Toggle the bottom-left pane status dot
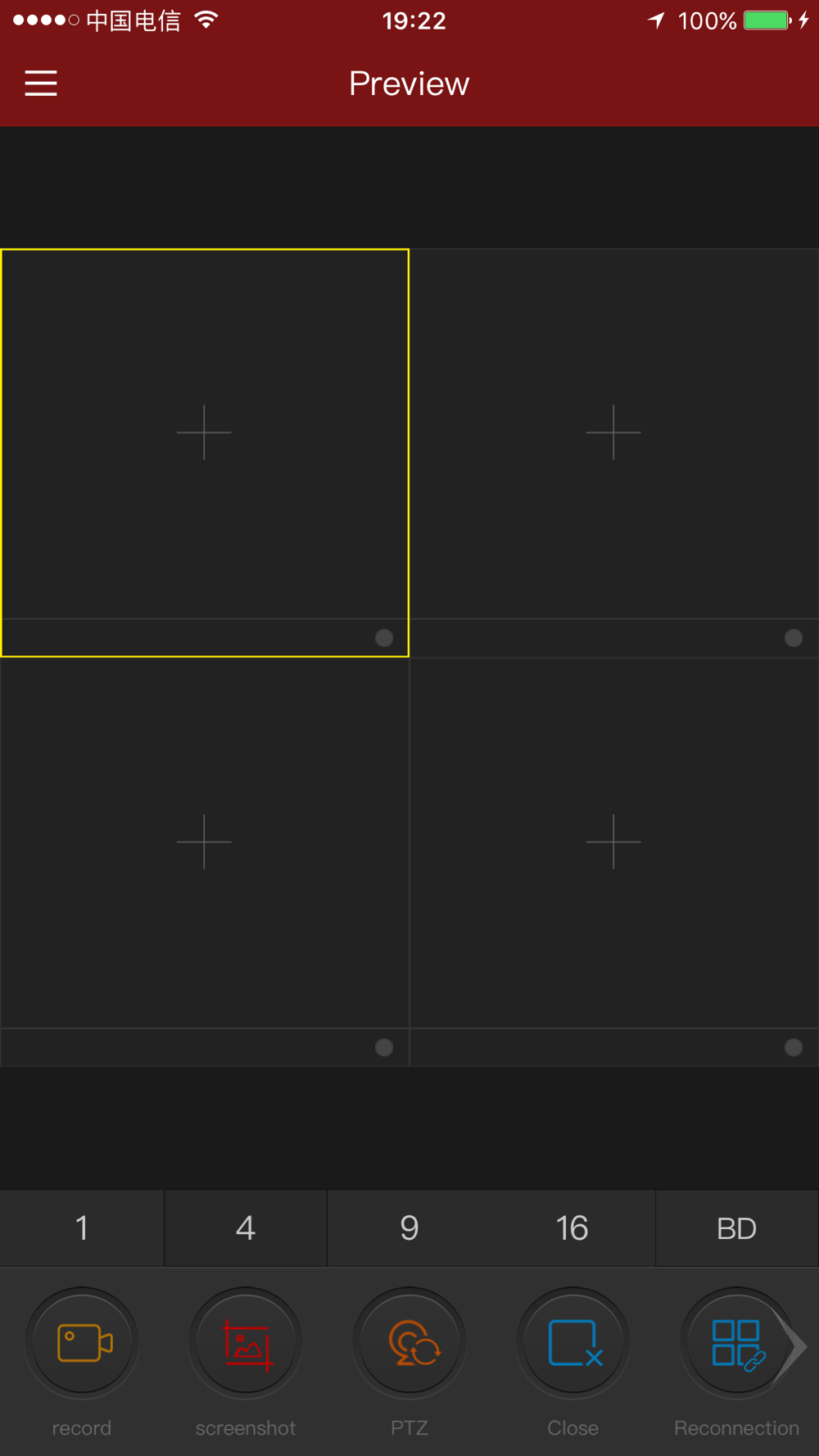Screen dimensions: 819x1456 [x=384, y=1047]
